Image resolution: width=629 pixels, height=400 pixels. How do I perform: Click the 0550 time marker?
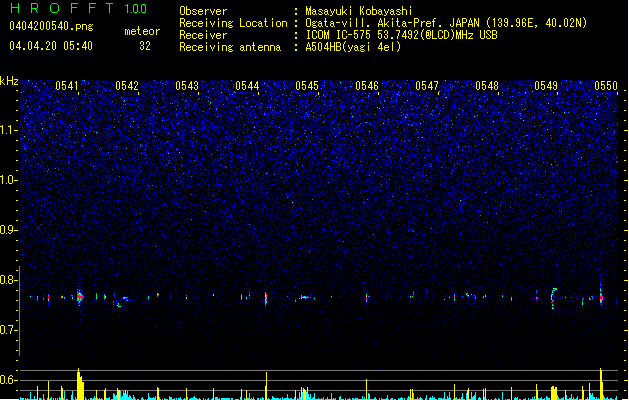coord(606,86)
